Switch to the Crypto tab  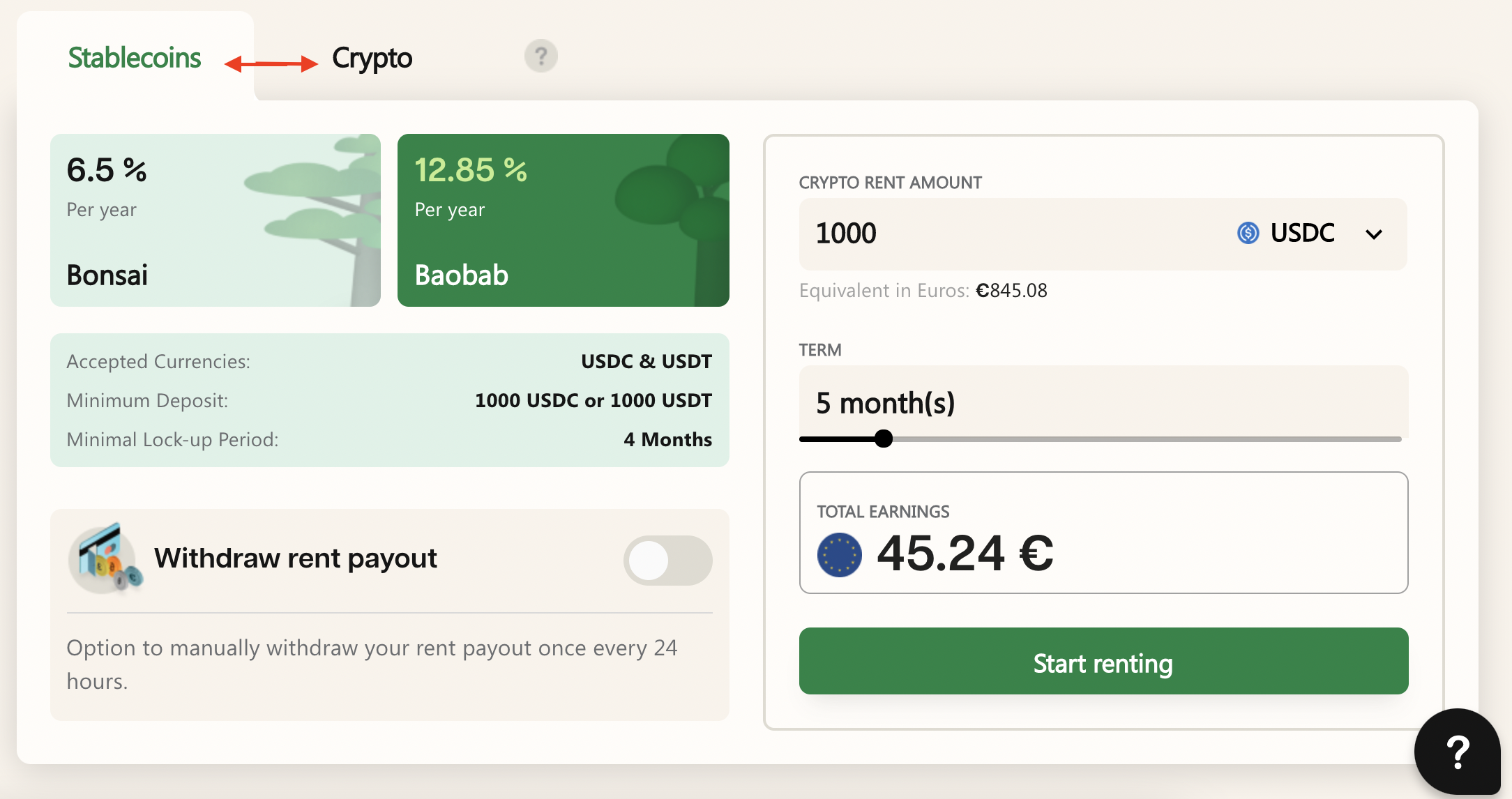tap(372, 59)
